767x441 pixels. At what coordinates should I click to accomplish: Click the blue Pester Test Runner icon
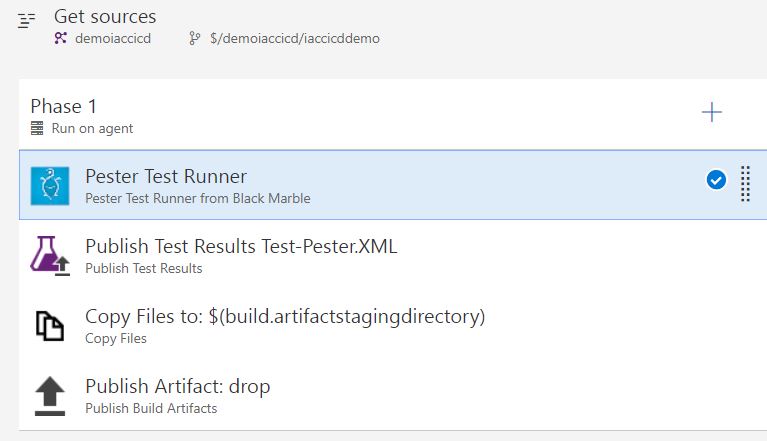pyautogui.click(x=50, y=186)
